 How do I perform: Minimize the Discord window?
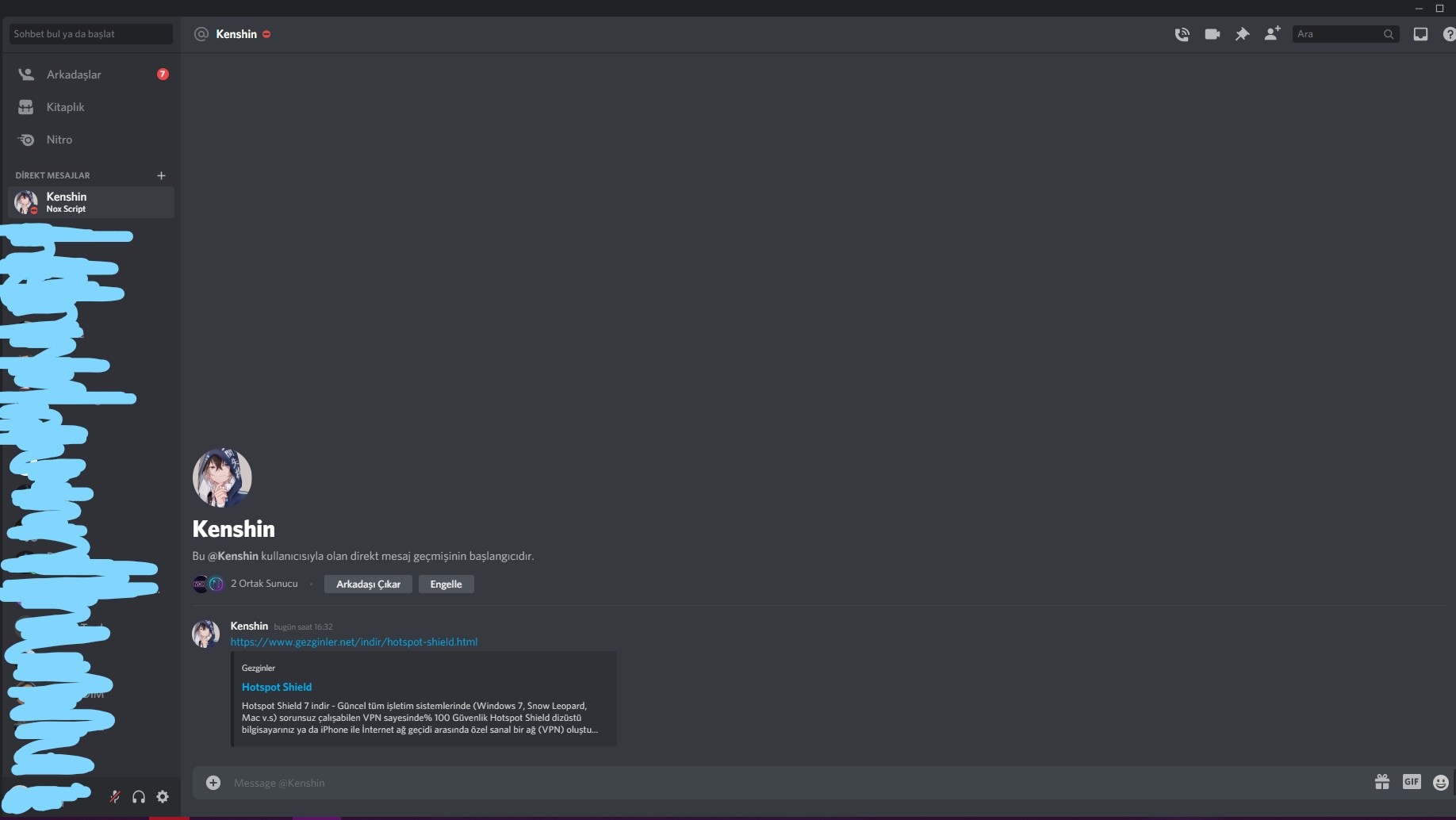pos(1419,8)
